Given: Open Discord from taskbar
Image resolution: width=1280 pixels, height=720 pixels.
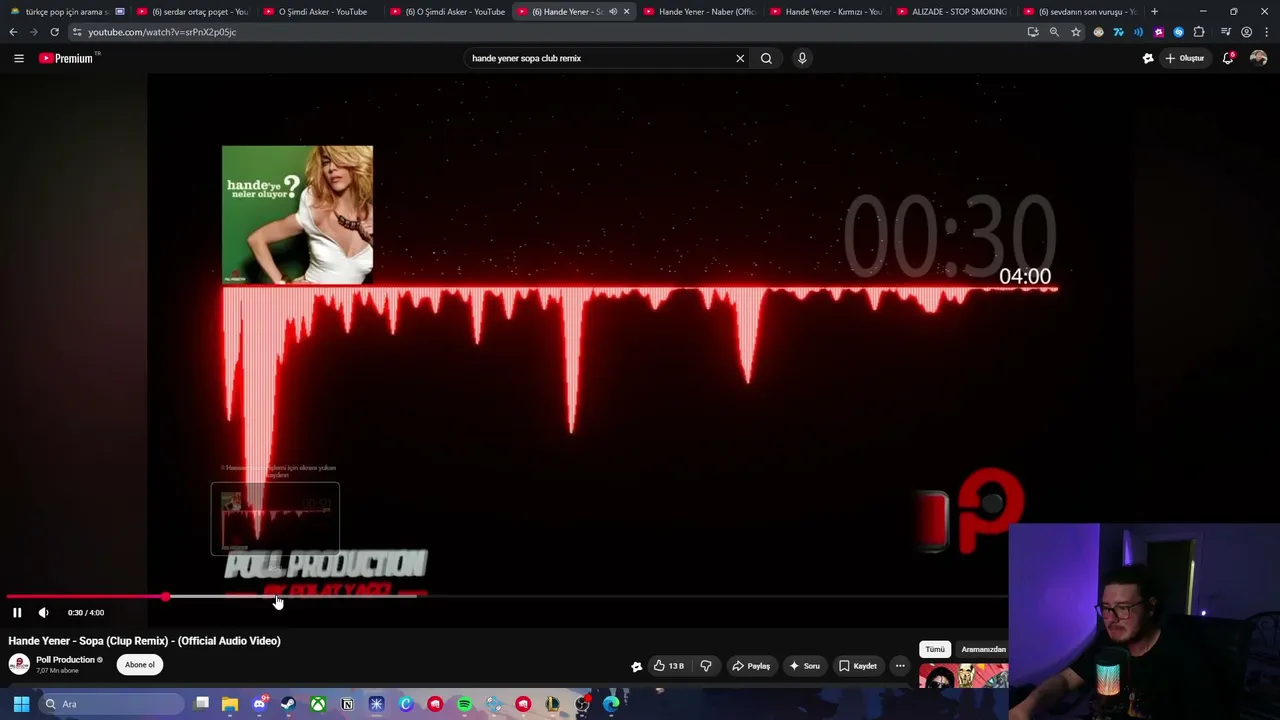Looking at the screenshot, I should click(x=259, y=704).
